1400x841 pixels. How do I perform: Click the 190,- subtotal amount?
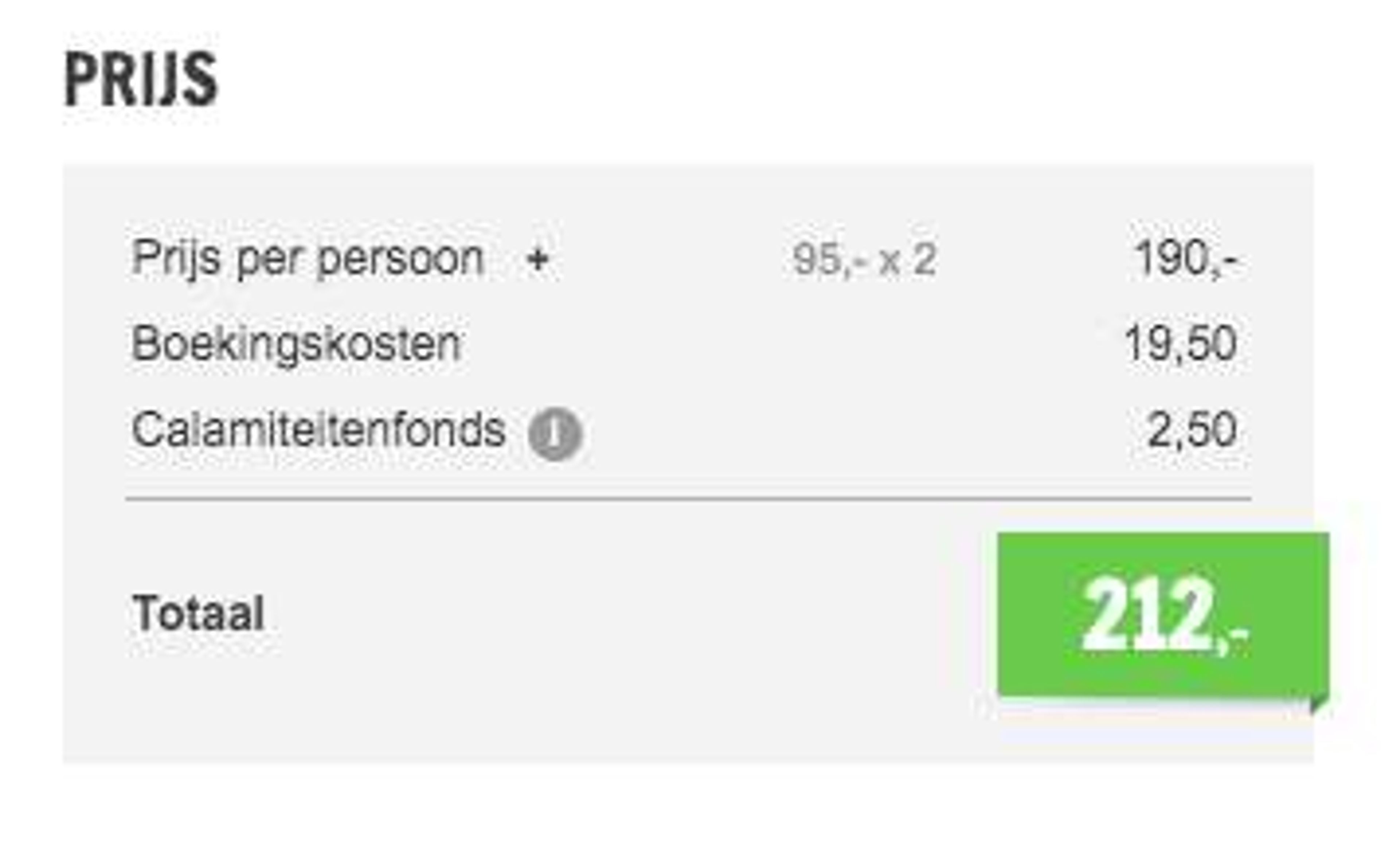tap(1187, 259)
